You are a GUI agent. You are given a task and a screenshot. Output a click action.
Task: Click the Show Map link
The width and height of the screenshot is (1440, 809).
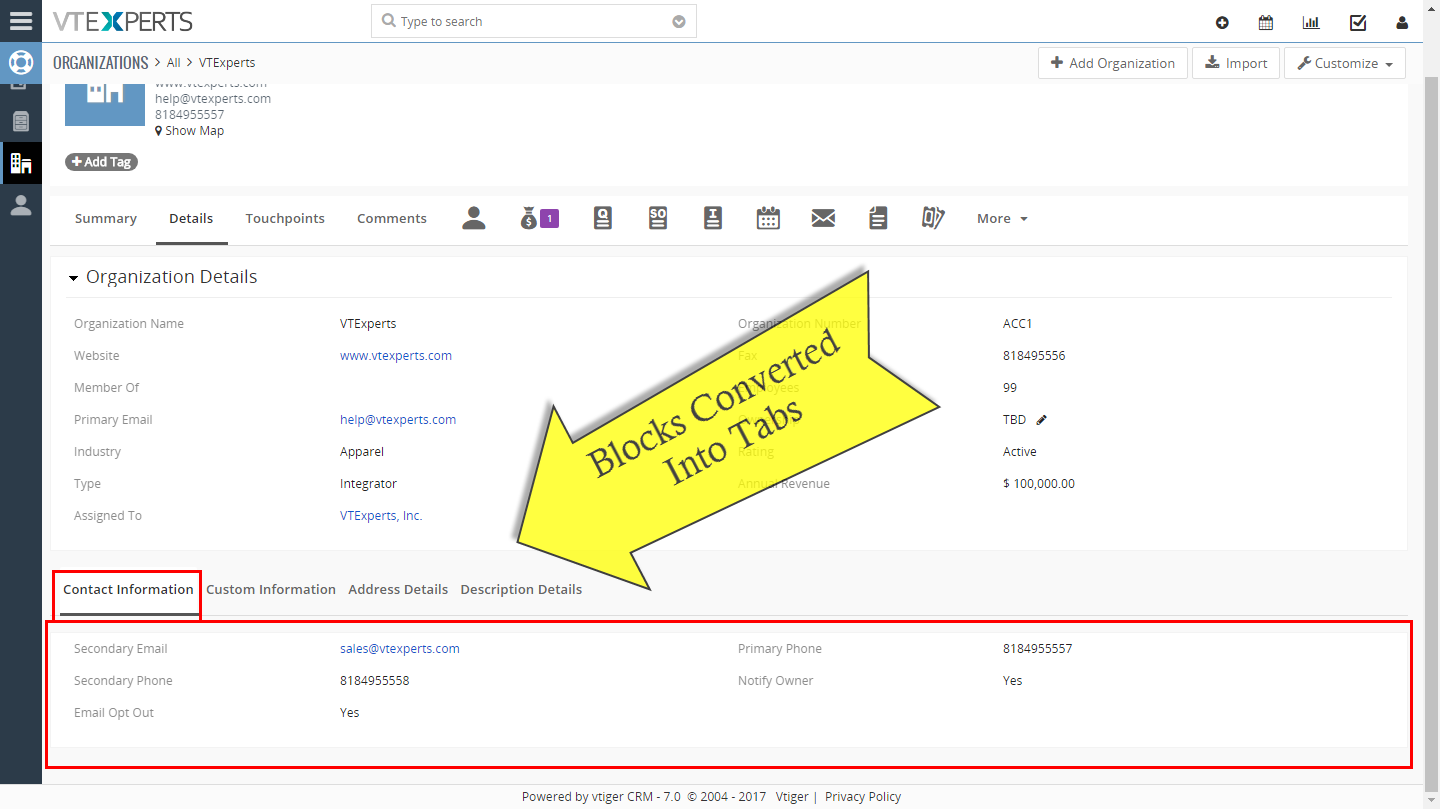(189, 131)
